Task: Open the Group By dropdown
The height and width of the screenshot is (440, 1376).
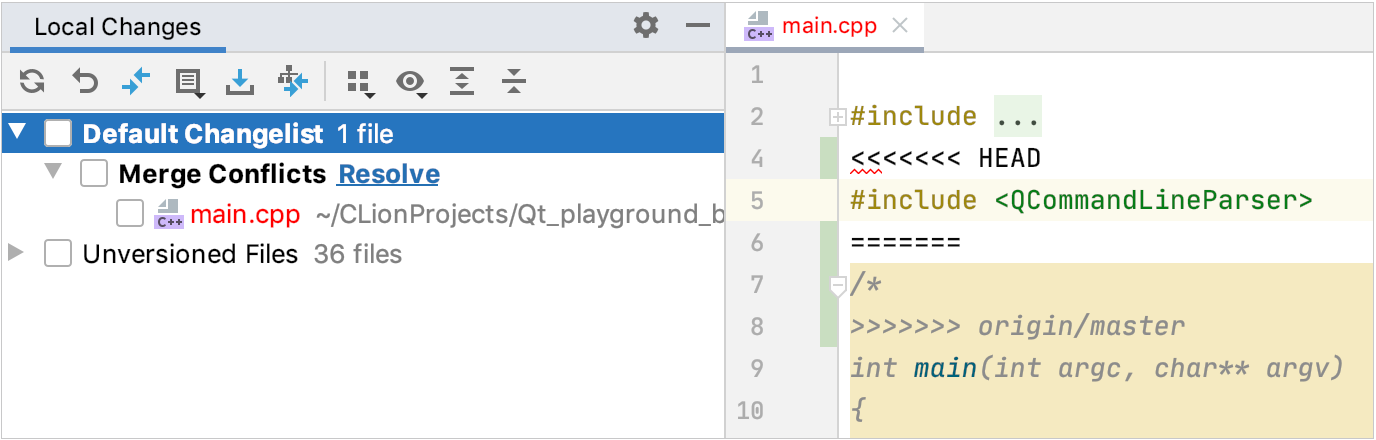Action: click(360, 82)
